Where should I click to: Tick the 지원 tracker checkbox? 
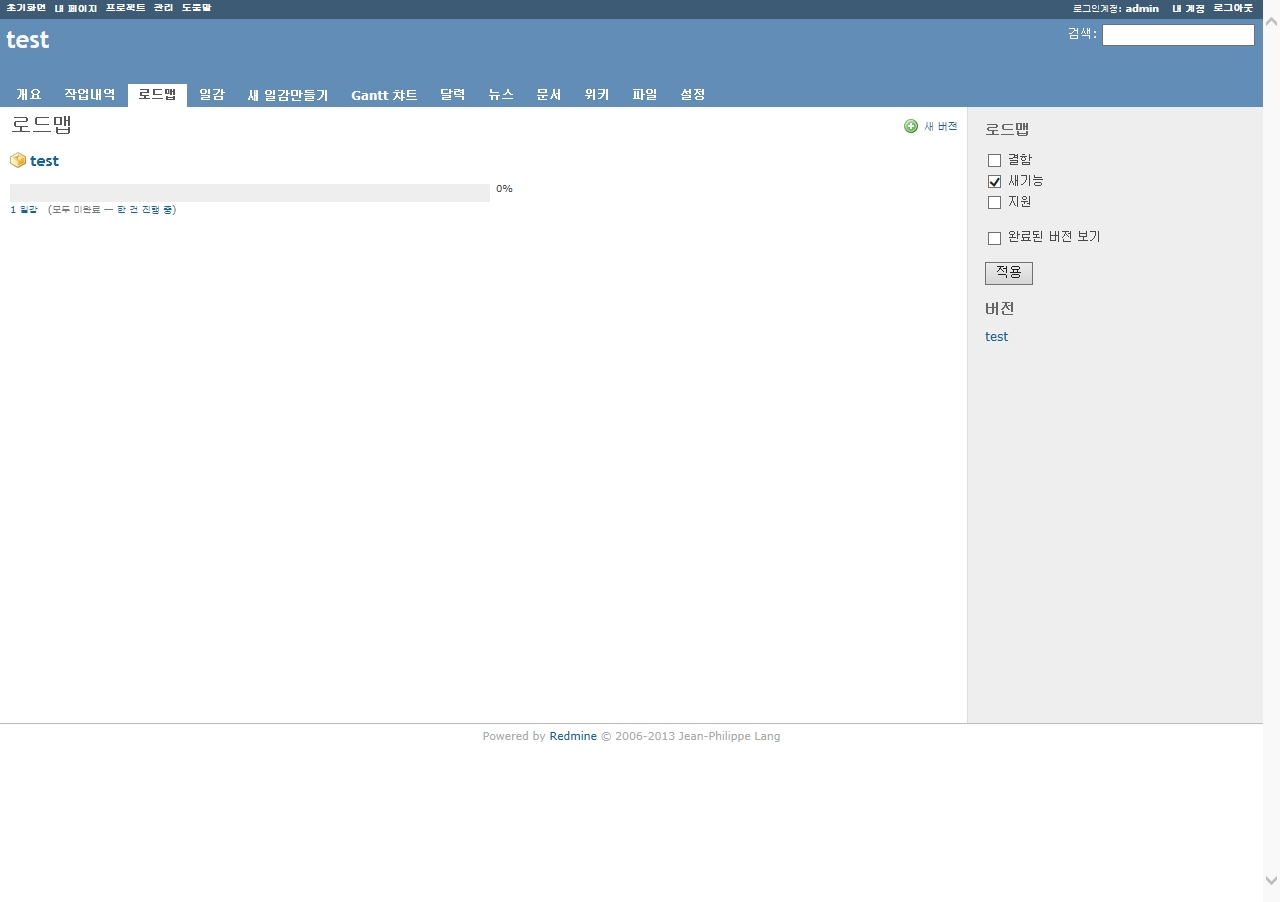[x=994, y=202]
